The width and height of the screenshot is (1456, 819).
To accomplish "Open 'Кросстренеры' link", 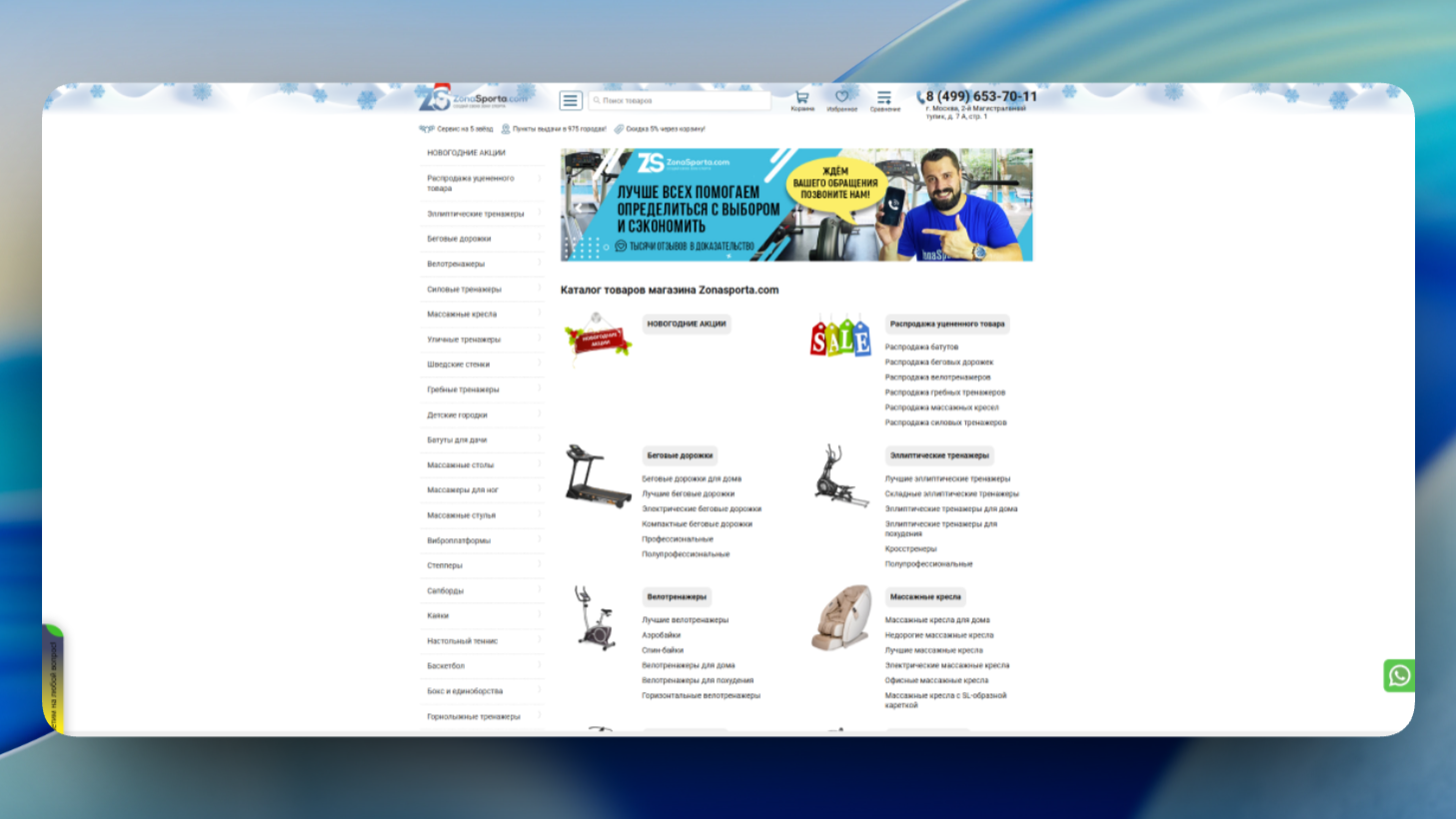I will coord(910,549).
